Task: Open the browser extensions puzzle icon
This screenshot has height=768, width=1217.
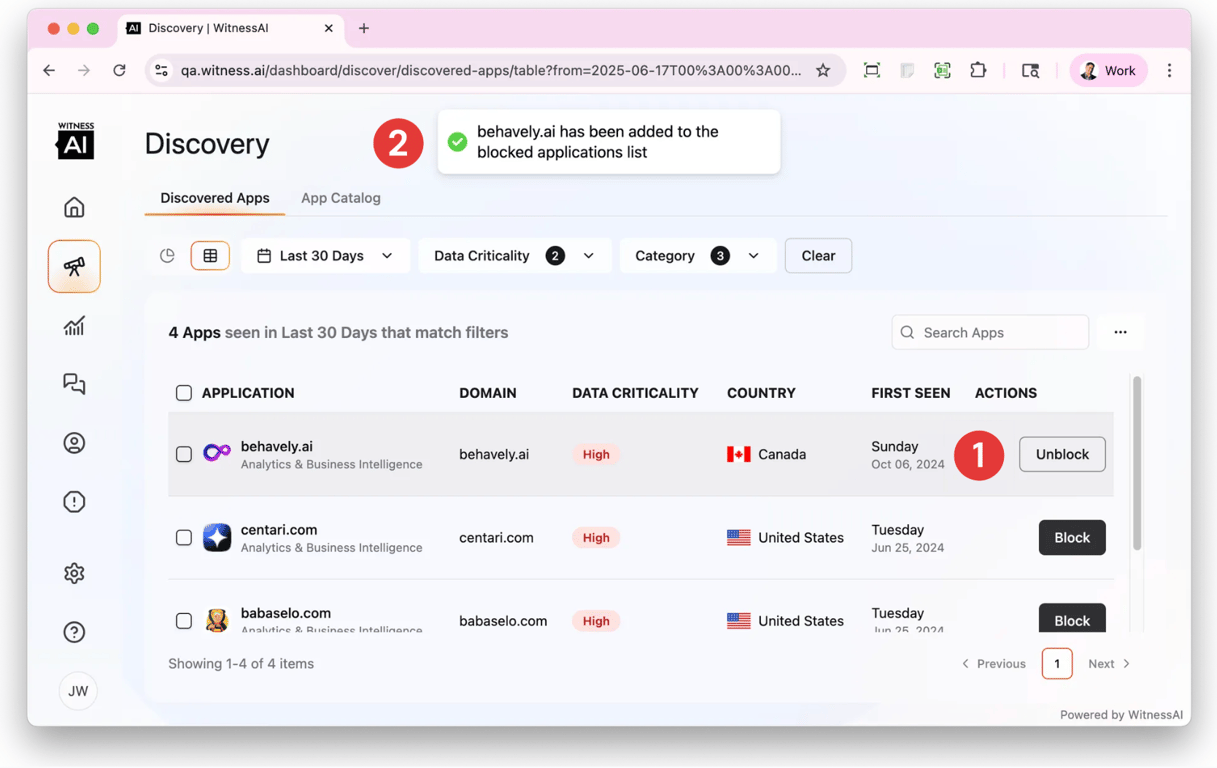Action: (x=978, y=70)
